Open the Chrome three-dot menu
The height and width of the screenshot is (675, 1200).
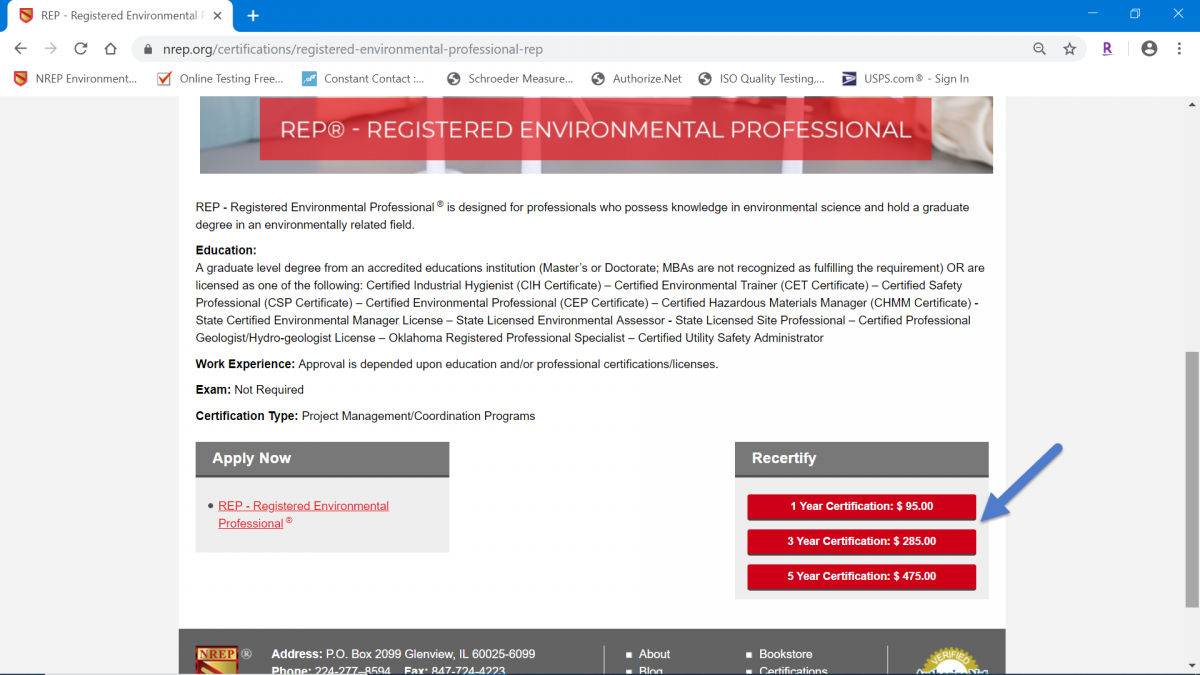(x=1179, y=48)
